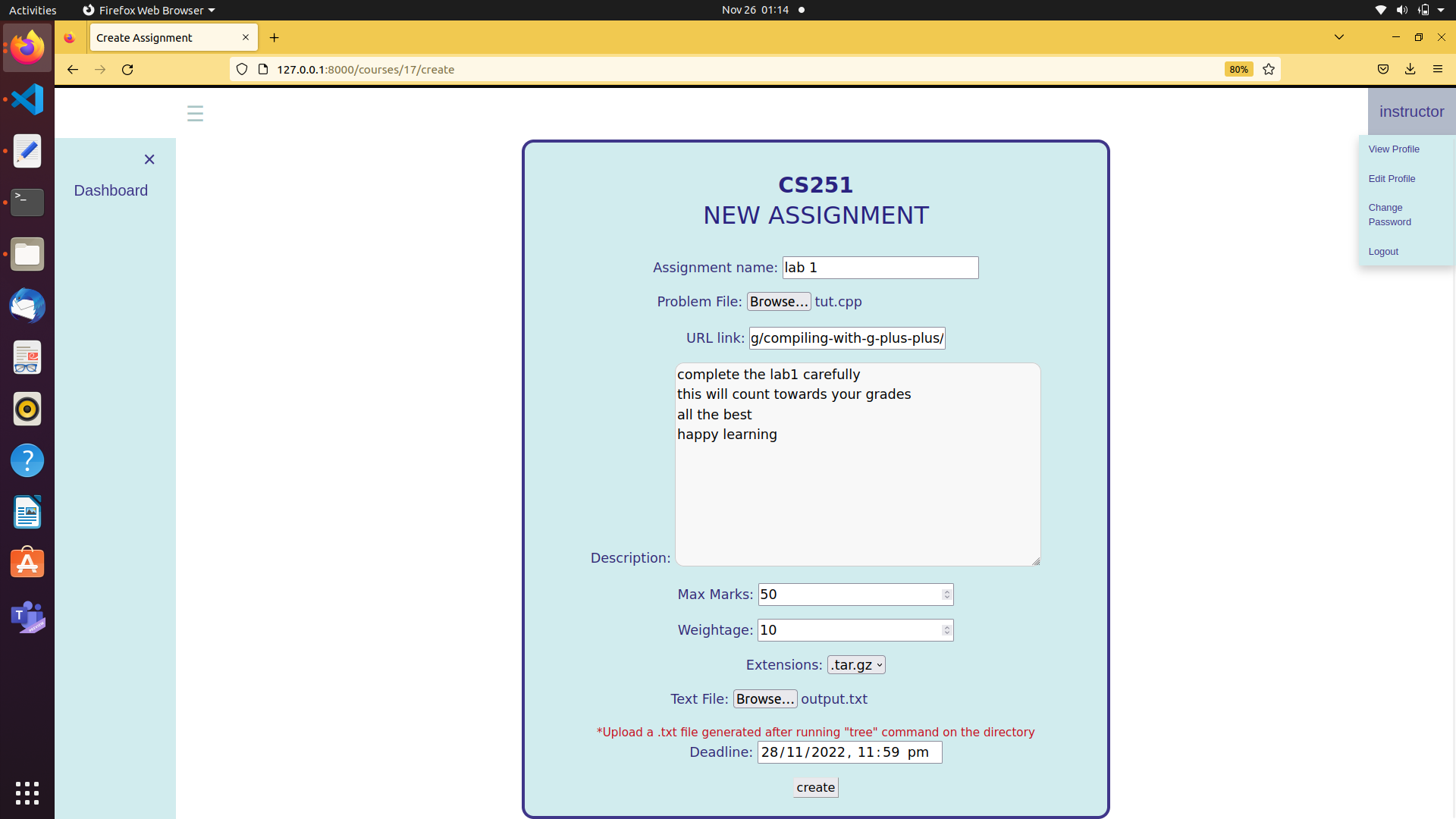
Task: Launch LibreOffice Writer from the dock
Action: tap(27, 512)
